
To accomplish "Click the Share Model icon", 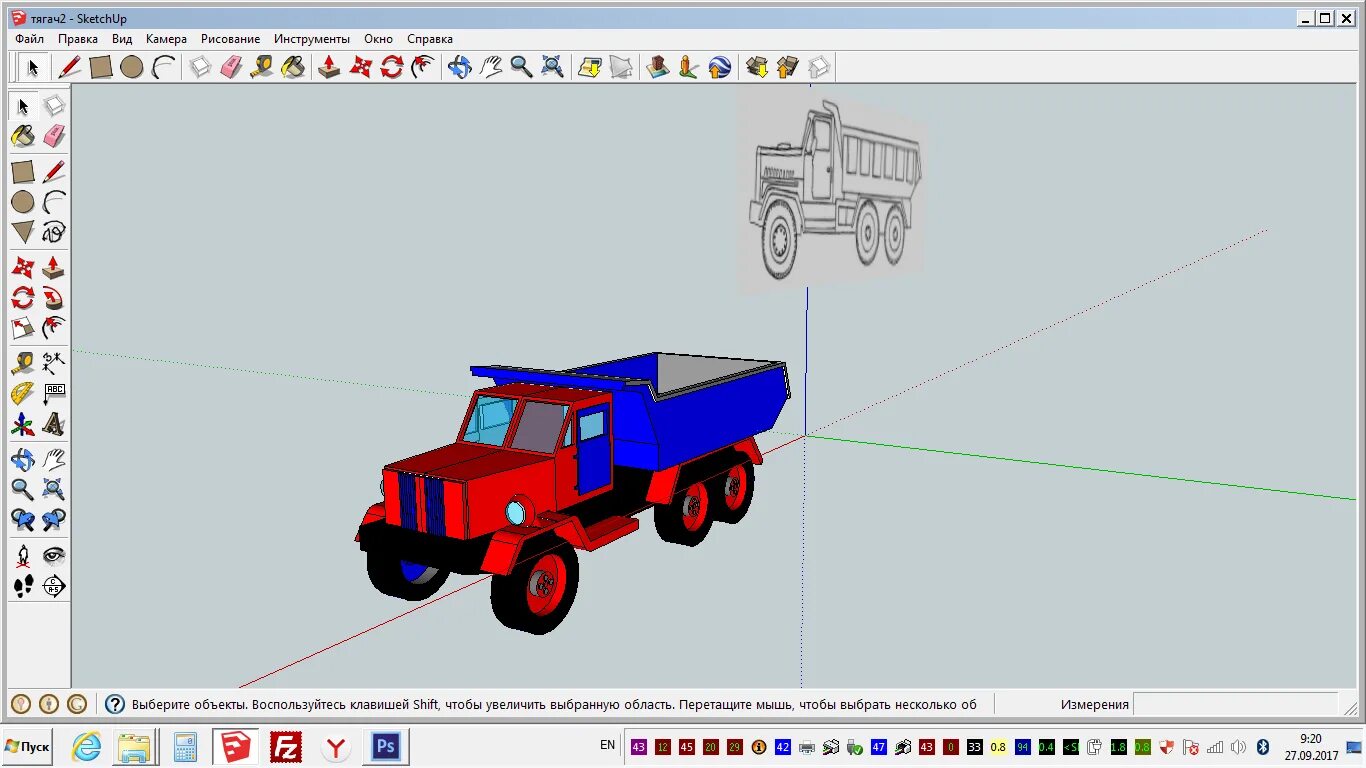I will pyautogui.click(x=788, y=67).
